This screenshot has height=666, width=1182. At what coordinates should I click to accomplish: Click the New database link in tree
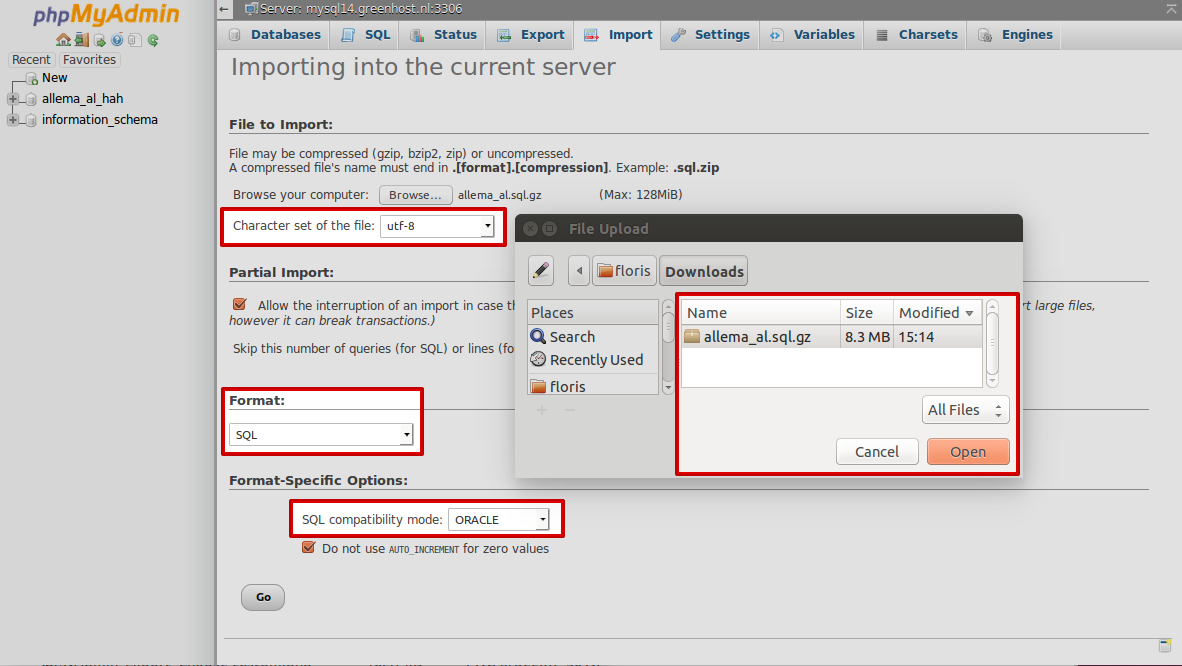54,78
